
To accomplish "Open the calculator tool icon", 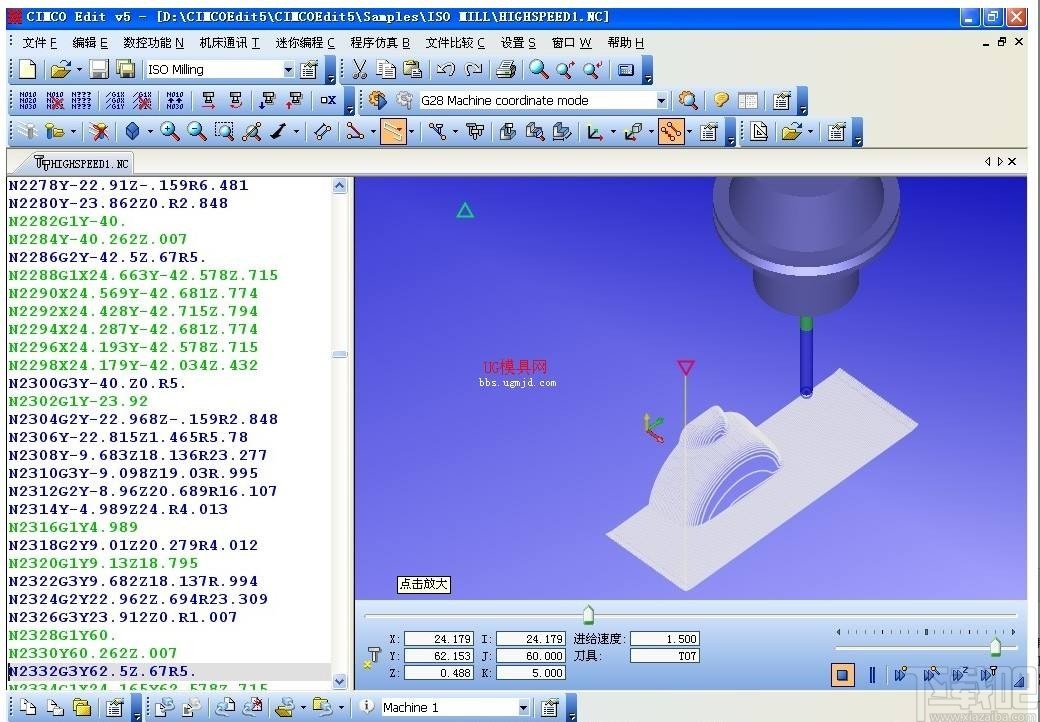I will pos(625,70).
